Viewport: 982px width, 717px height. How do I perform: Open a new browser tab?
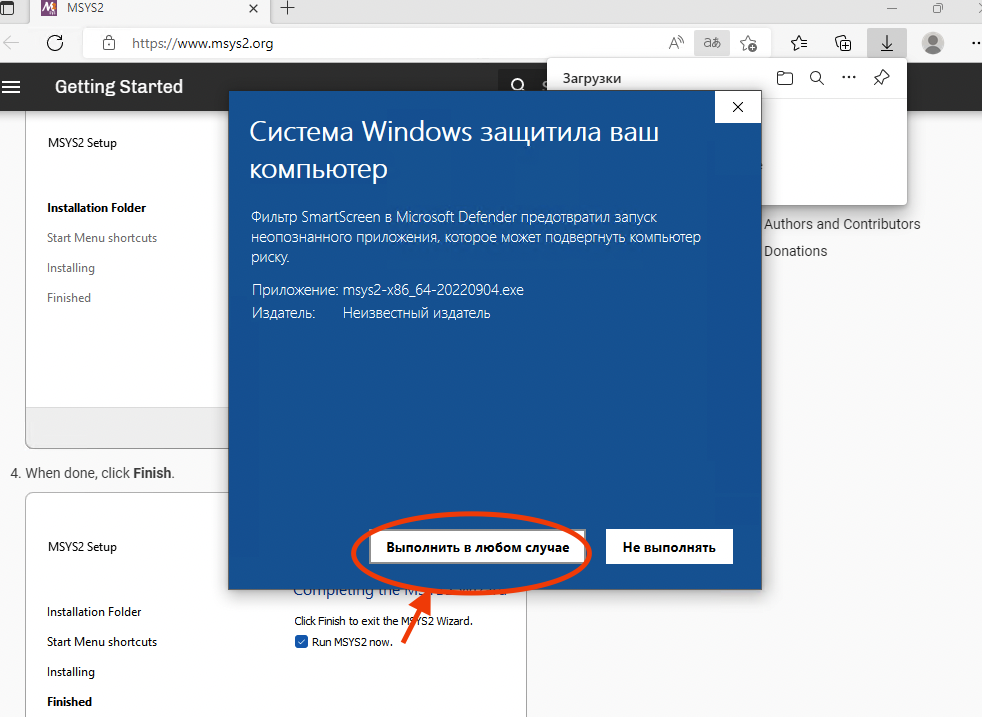point(288,8)
